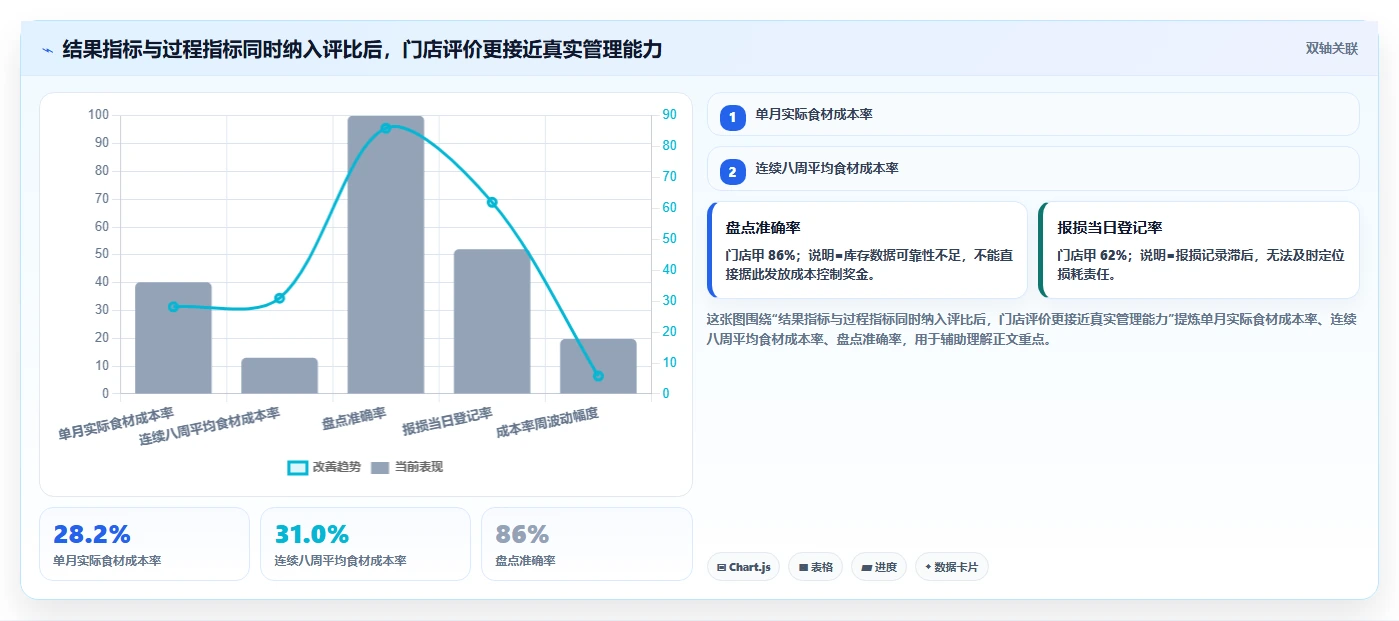Click the icon in 表格 tag

click(803, 567)
